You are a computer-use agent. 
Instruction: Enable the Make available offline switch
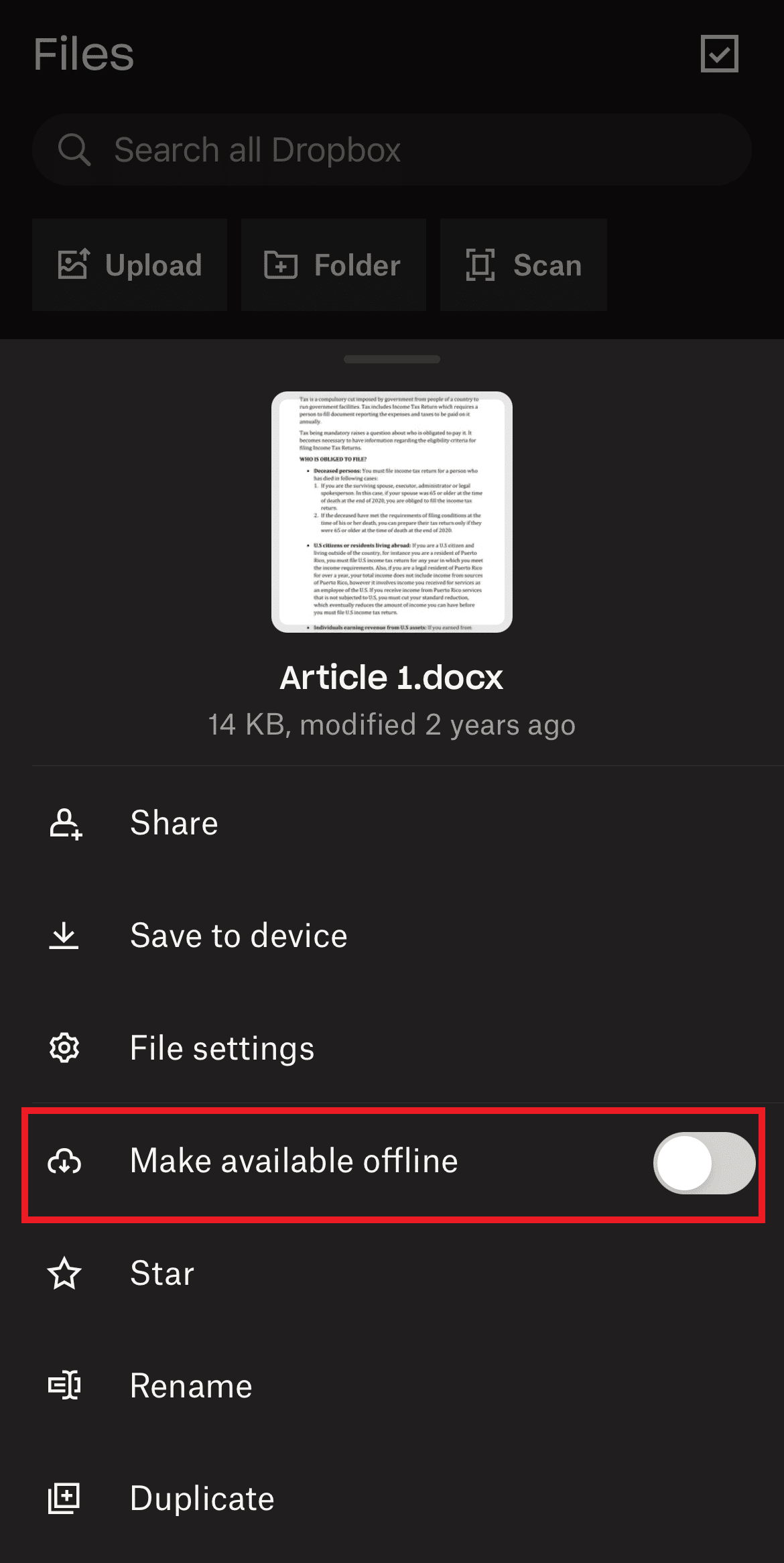(x=704, y=1163)
